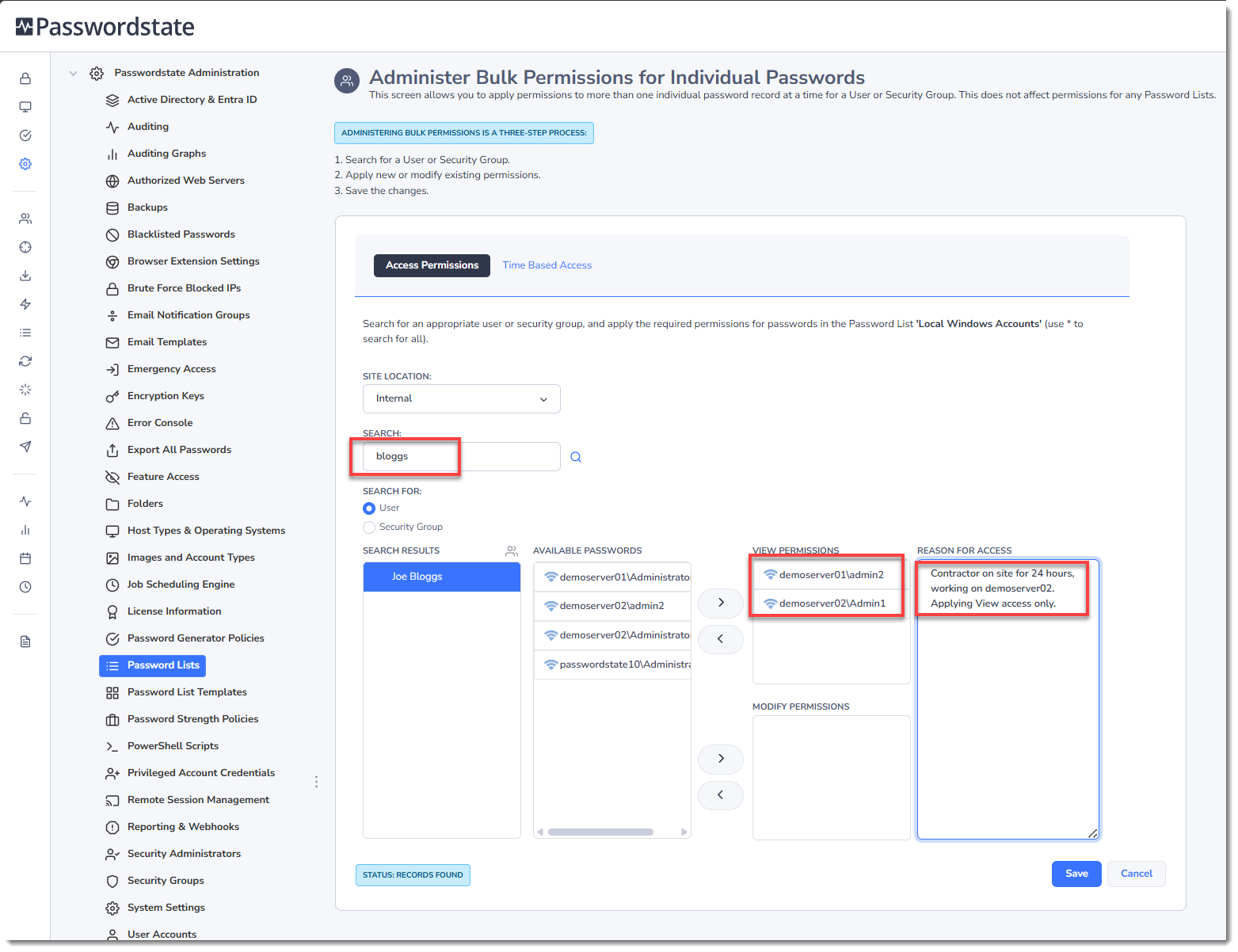Screen dimensions: 1238x952
Task: Open Backups in the administration menu
Action: pos(147,208)
